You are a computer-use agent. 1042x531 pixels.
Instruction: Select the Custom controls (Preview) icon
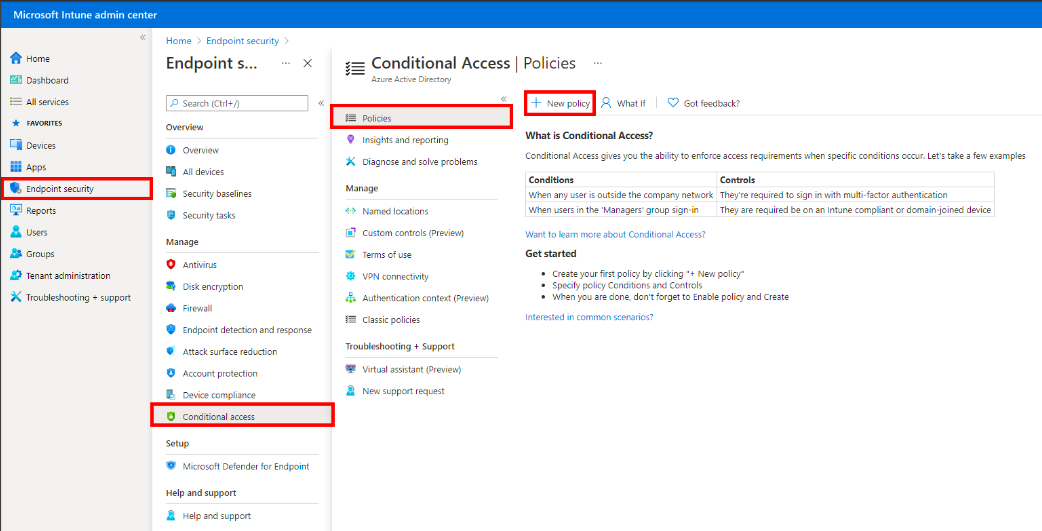tap(351, 233)
